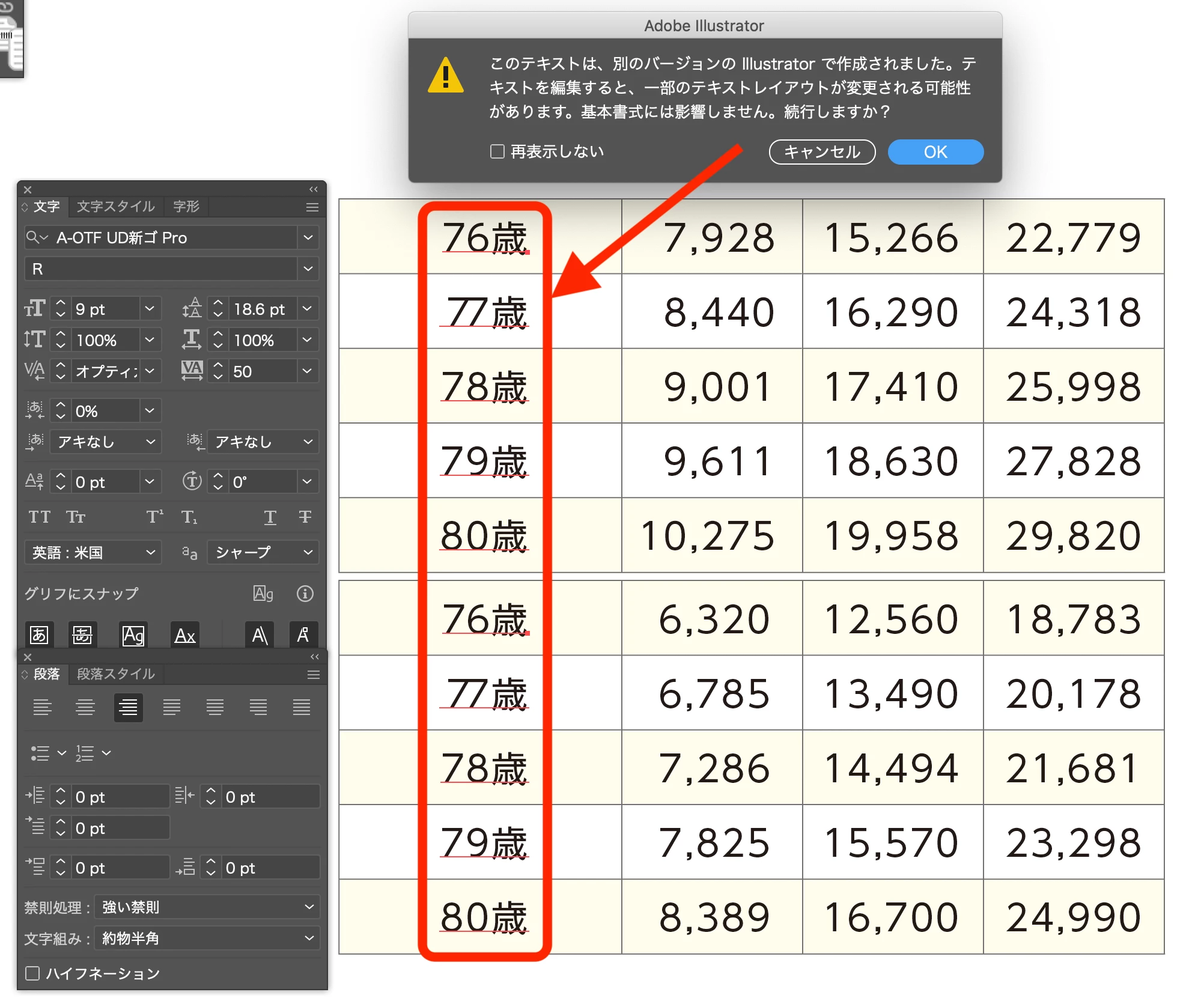Click the 9 pt font size field
Image resolution: width=1204 pixels, height=1001 pixels.
(x=105, y=309)
